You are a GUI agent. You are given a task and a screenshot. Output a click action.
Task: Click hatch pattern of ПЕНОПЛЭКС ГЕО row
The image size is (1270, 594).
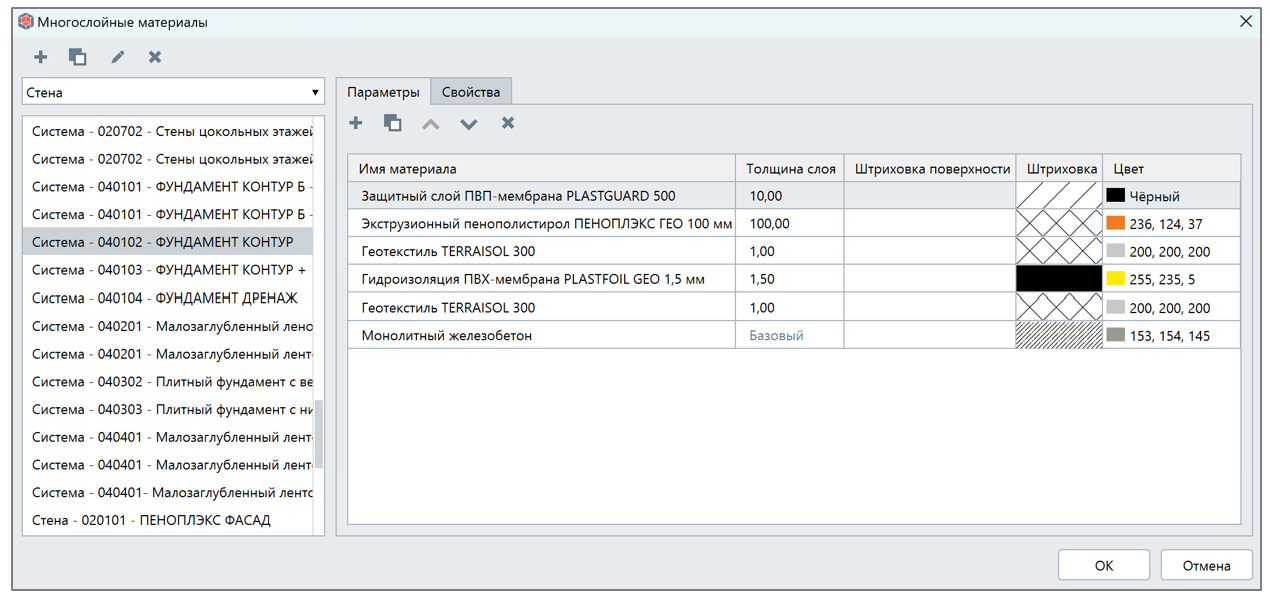point(1059,224)
